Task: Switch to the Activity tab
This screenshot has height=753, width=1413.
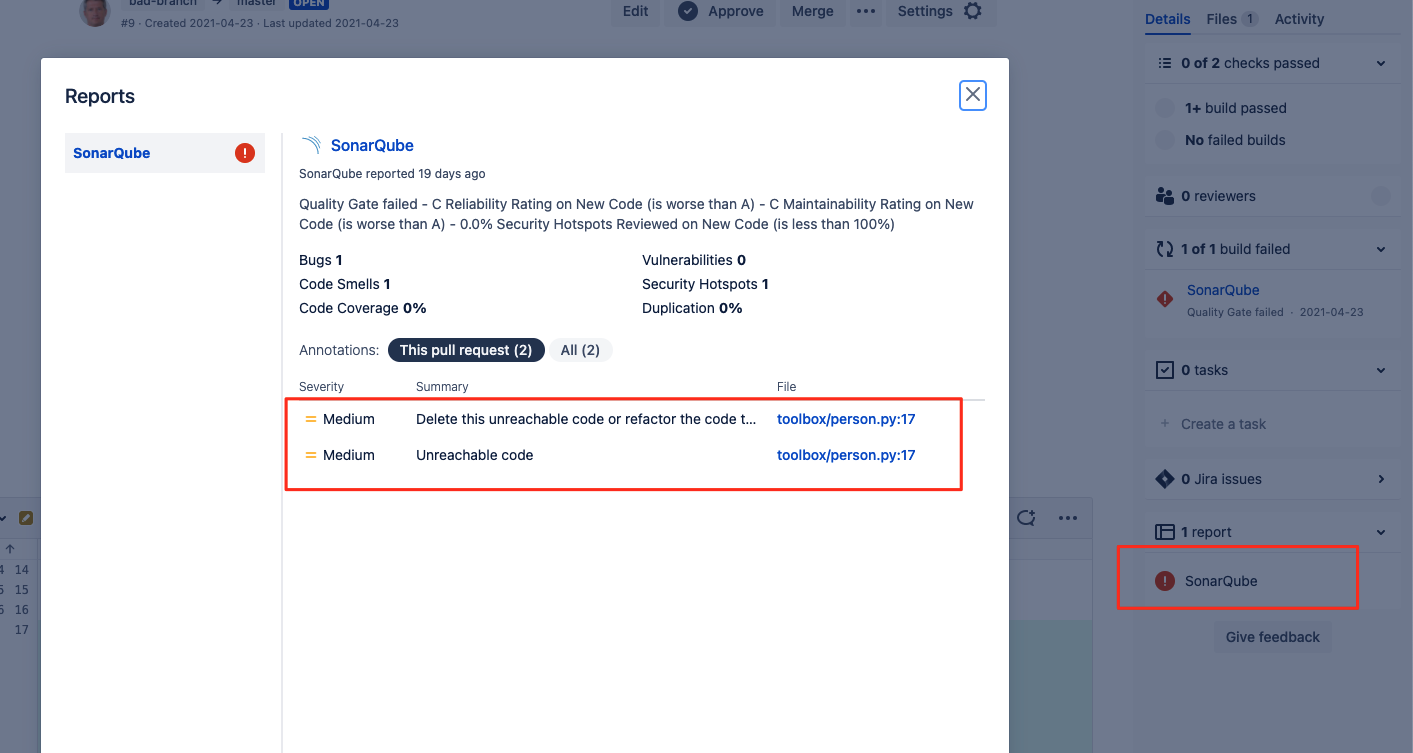Action: point(1299,19)
